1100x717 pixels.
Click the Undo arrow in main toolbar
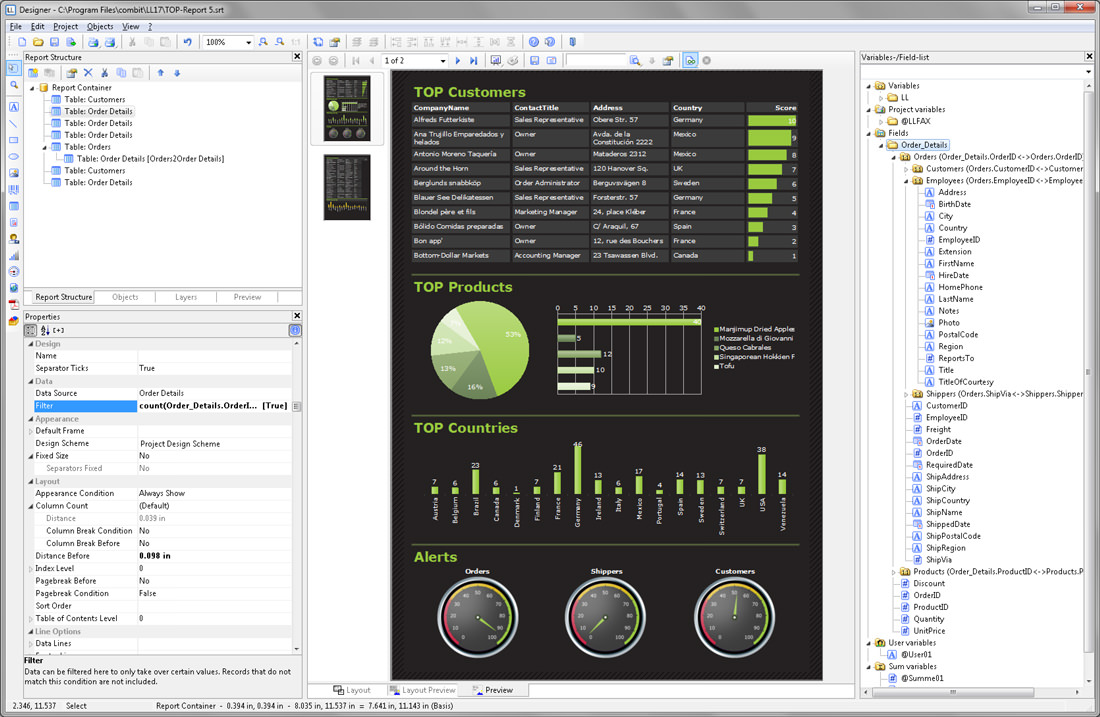click(187, 42)
